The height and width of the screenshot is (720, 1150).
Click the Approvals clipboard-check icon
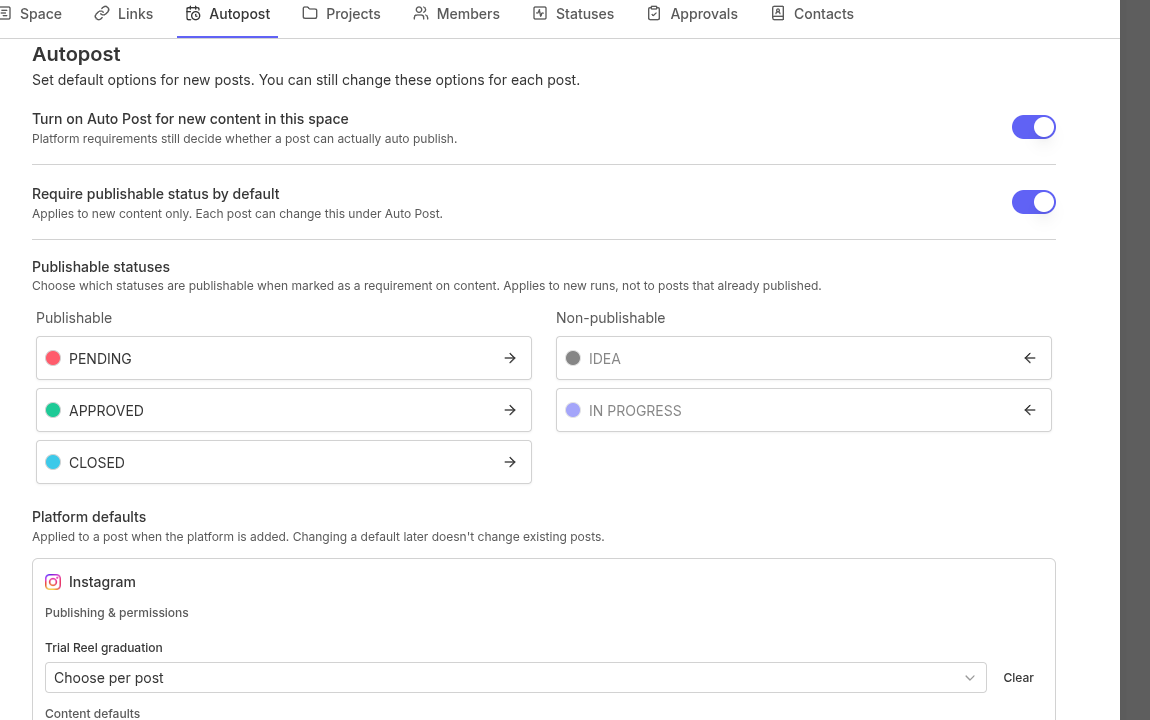[x=654, y=13]
